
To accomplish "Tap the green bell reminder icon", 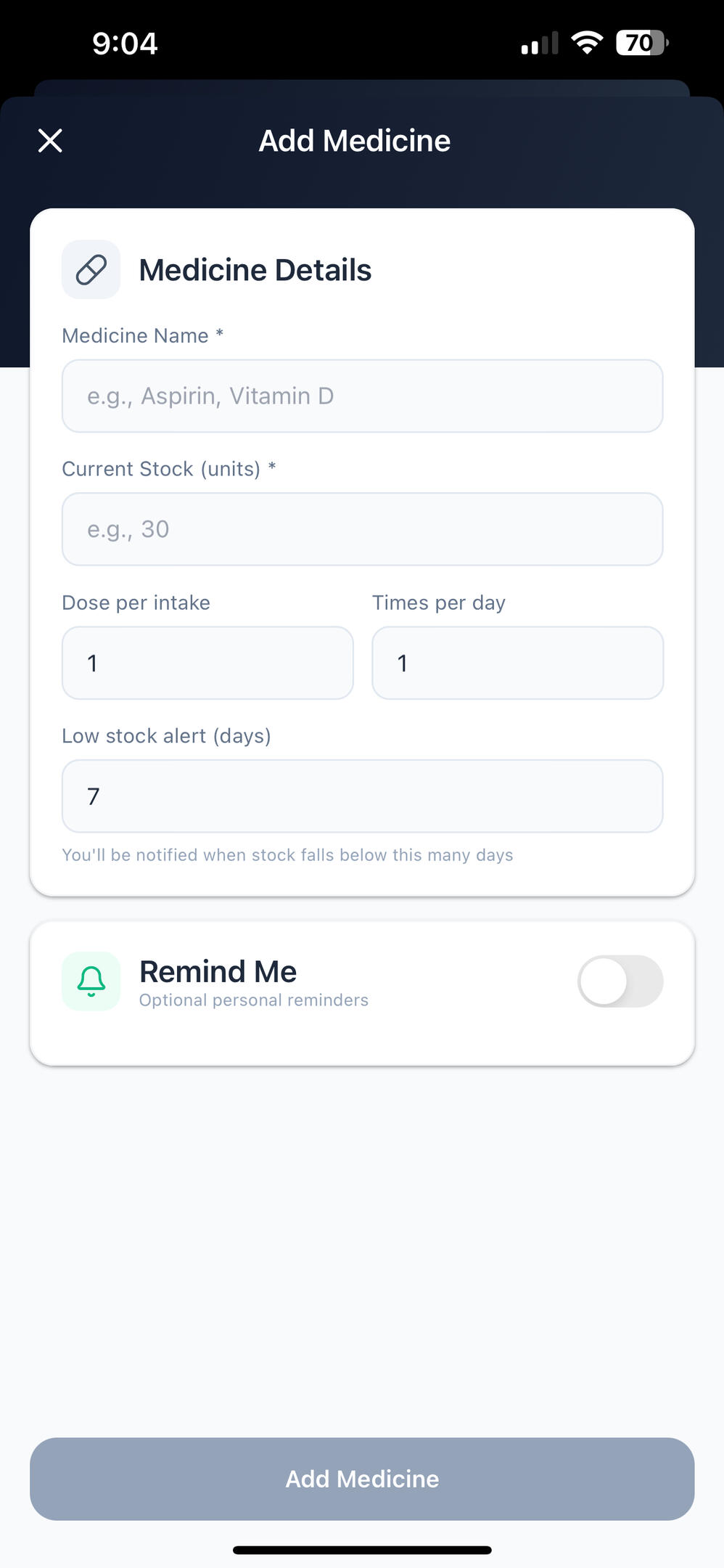I will (x=91, y=981).
